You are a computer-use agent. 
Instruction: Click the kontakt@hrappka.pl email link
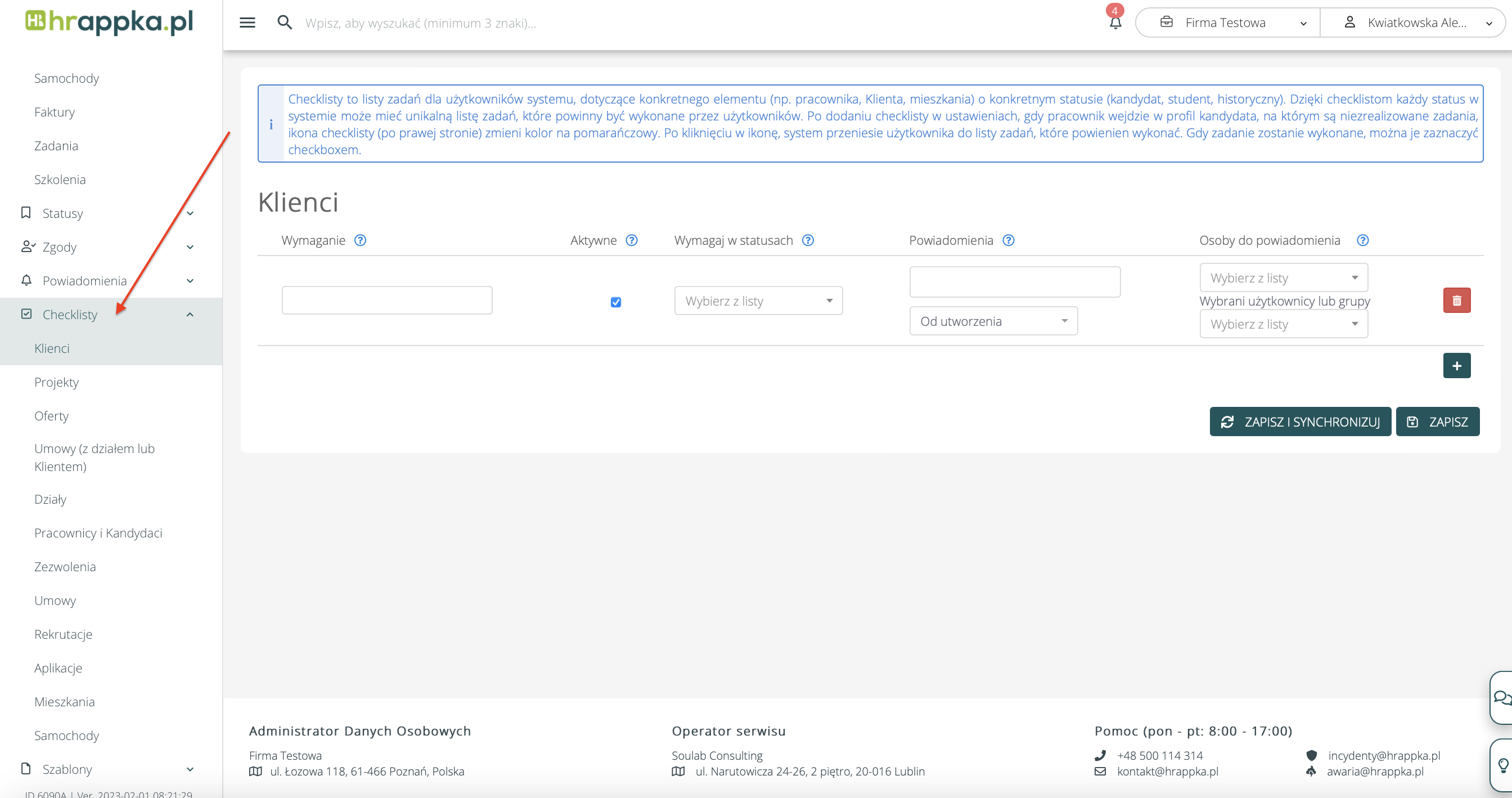point(1167,772)
